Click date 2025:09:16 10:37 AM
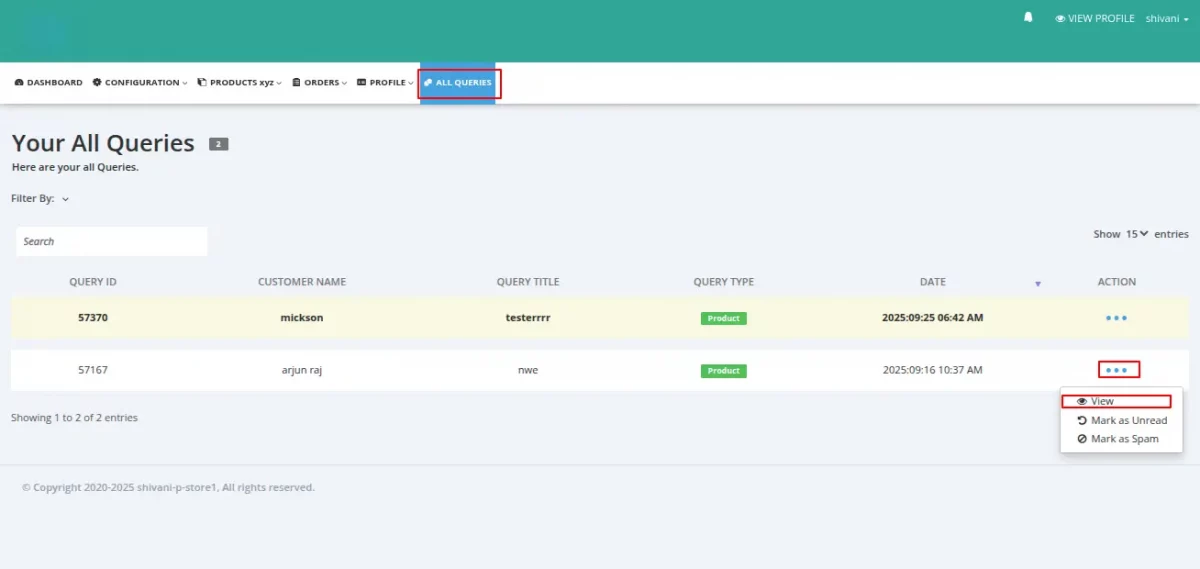1200x569 pixels. [933, 370]
